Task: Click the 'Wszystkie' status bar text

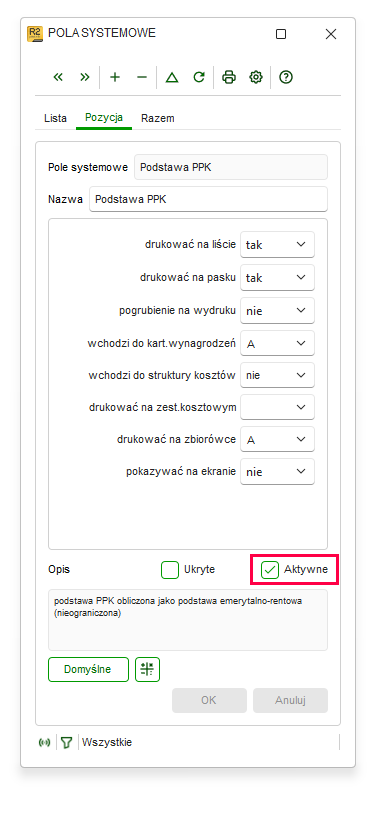Action: point(107,742)
